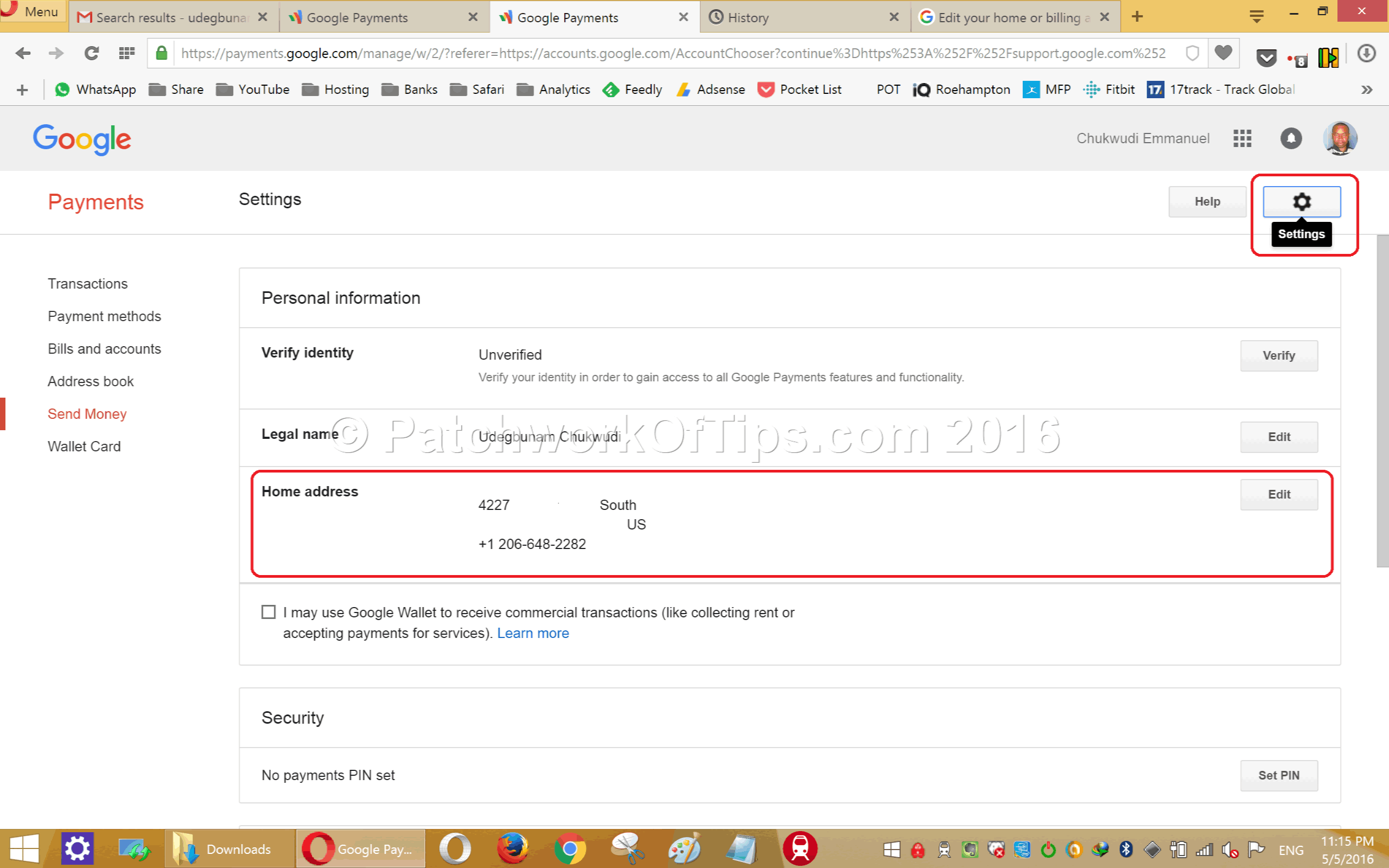Open the Google apps grid
This screenshot has width=1389, height=868.
pyautogui.click(x=1242, y=138)
